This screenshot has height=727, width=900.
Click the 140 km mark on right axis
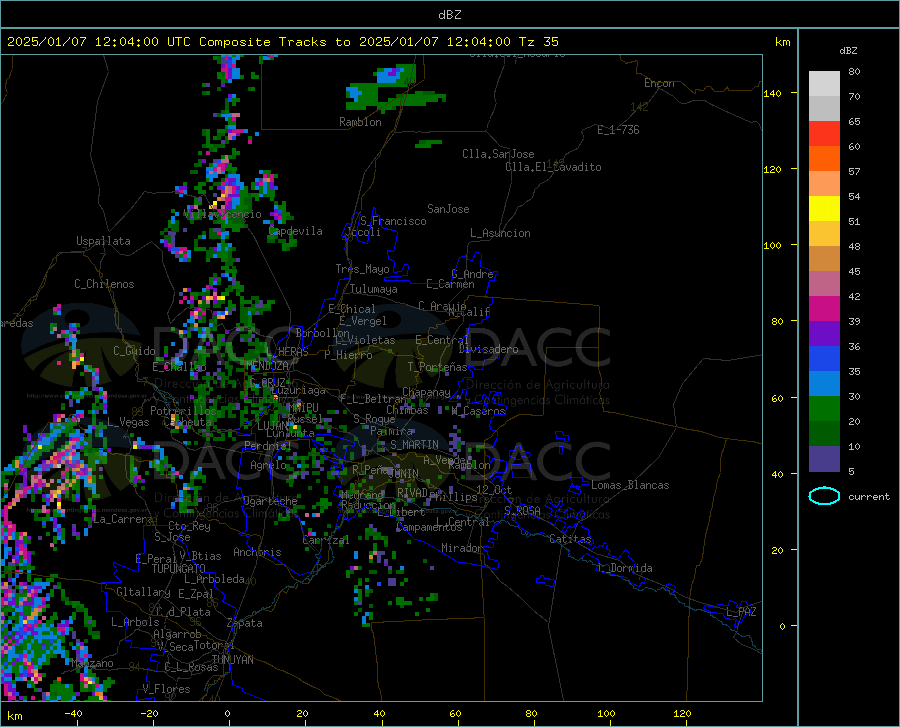(x=772, y=93)
